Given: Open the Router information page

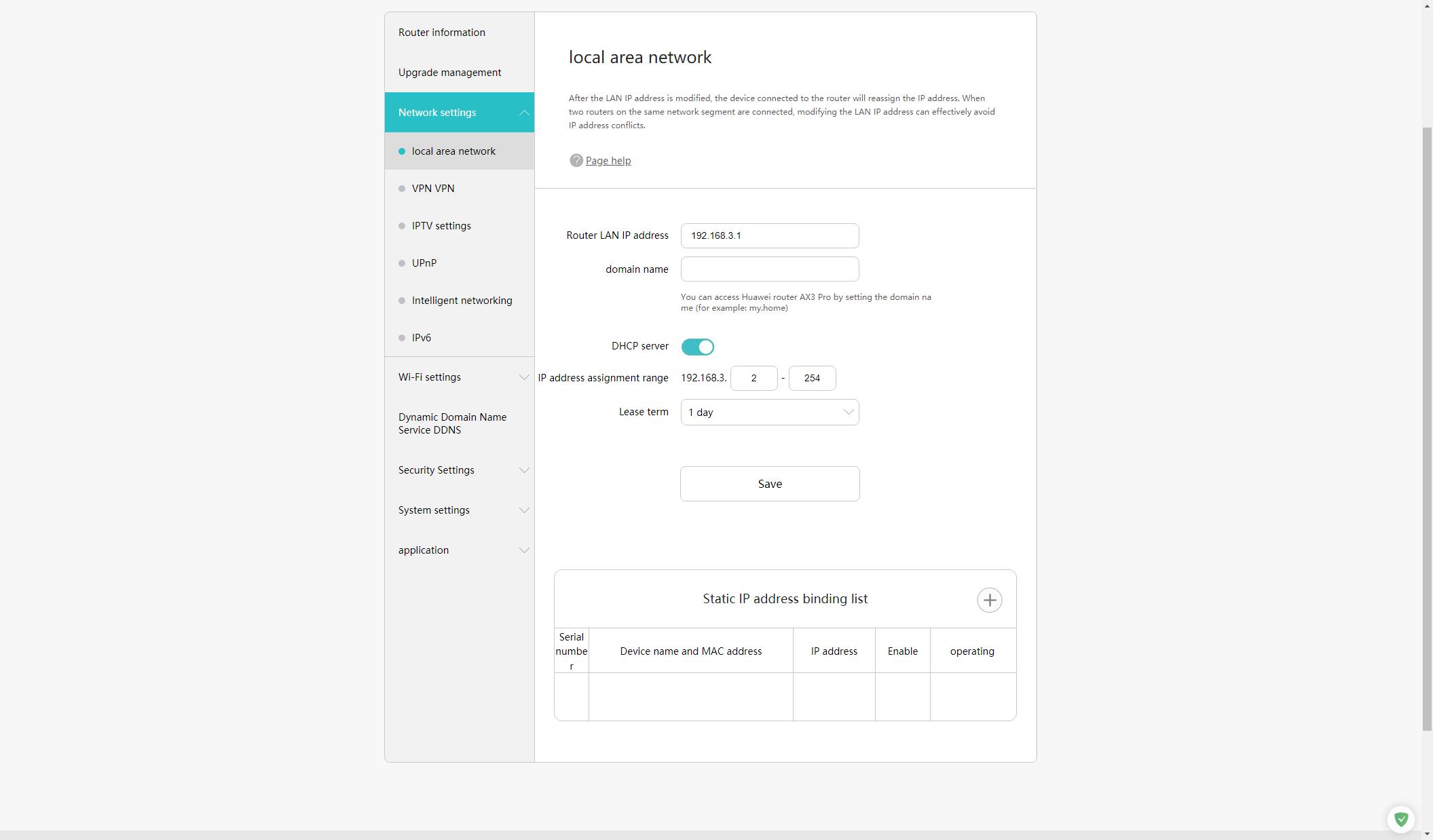Looking at the screenshot, I should tap(442, 33).
